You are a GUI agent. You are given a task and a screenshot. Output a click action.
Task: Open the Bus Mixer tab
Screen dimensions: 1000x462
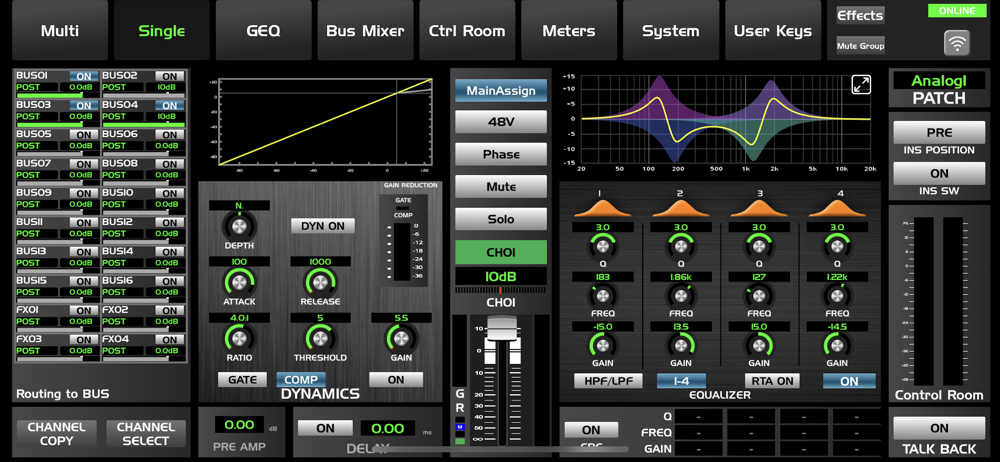(365, 31)
